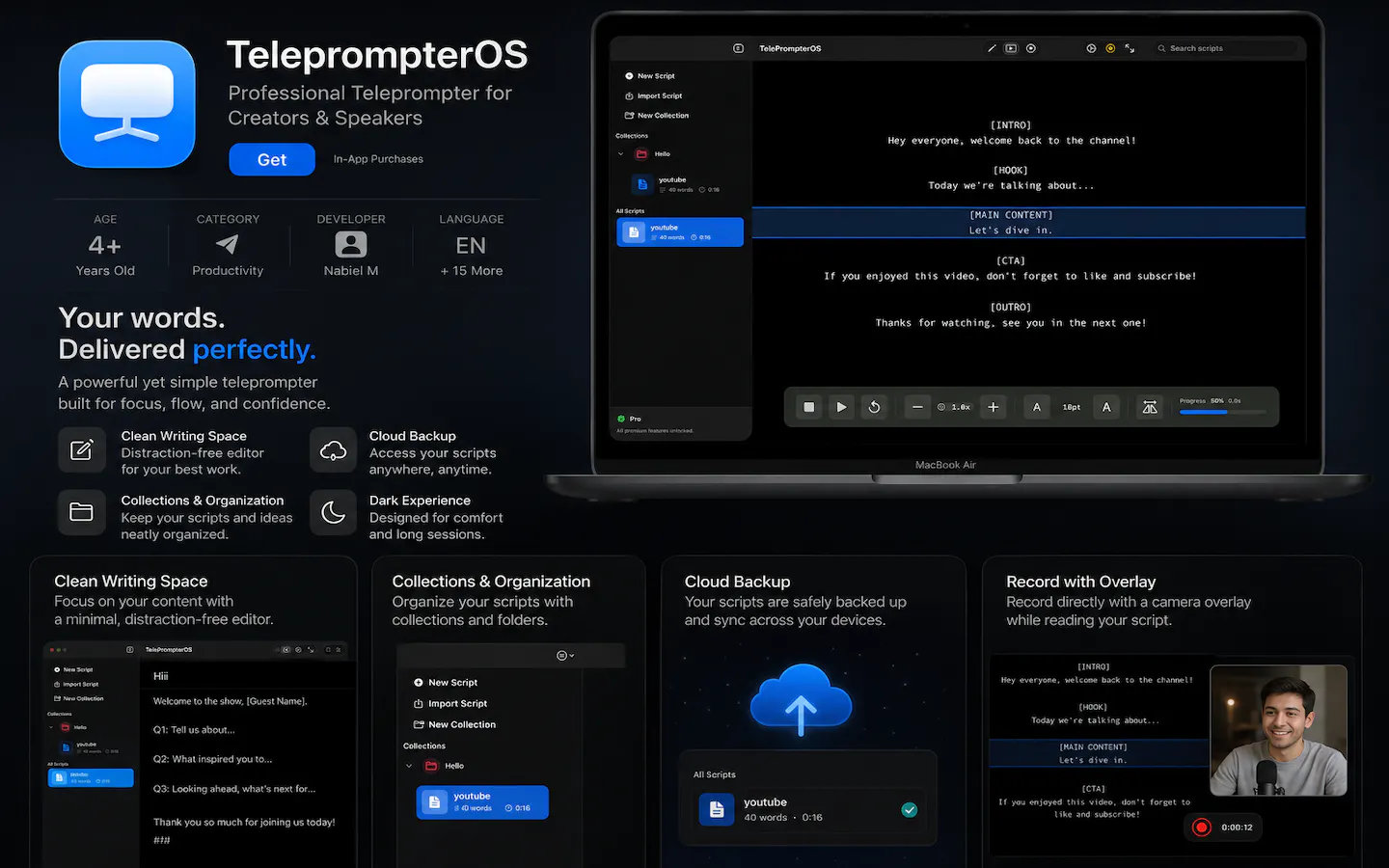Choose New Collection in MacBook sidebar
The width and height of the screenshot is (1389, 868).
tap(657, 116)
